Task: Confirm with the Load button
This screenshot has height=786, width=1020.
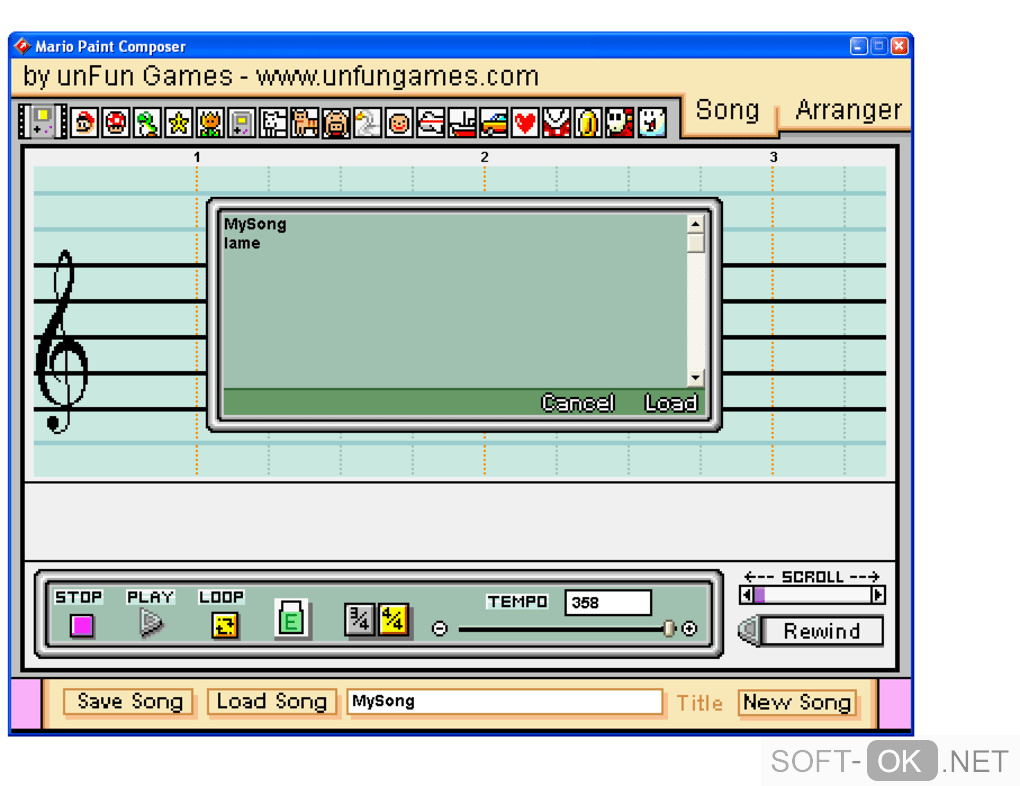Action: pyautogui.click(x=671, y=403)
